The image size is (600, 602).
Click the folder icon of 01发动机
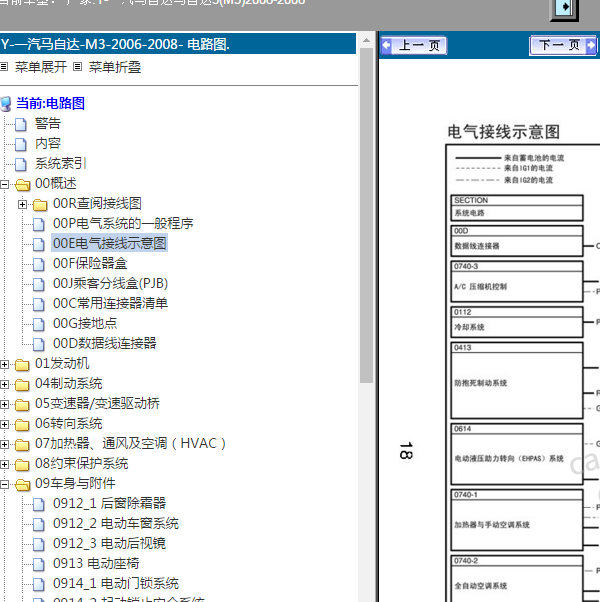point(22,364)
